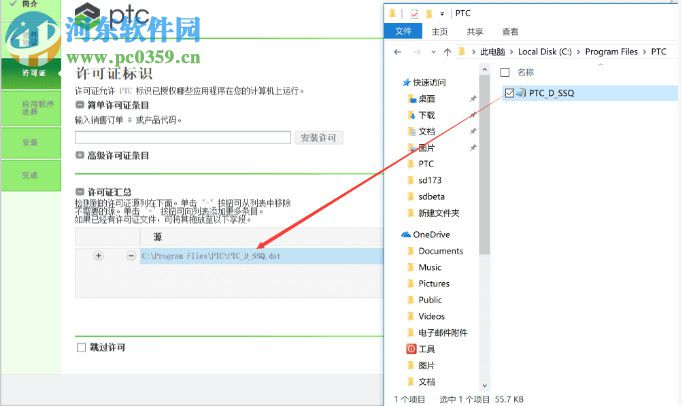Viewport: 682px width, 406px height.
Task: Uncheck the PTC_D_SSQ file checkbox
Action: pos(509,93)
